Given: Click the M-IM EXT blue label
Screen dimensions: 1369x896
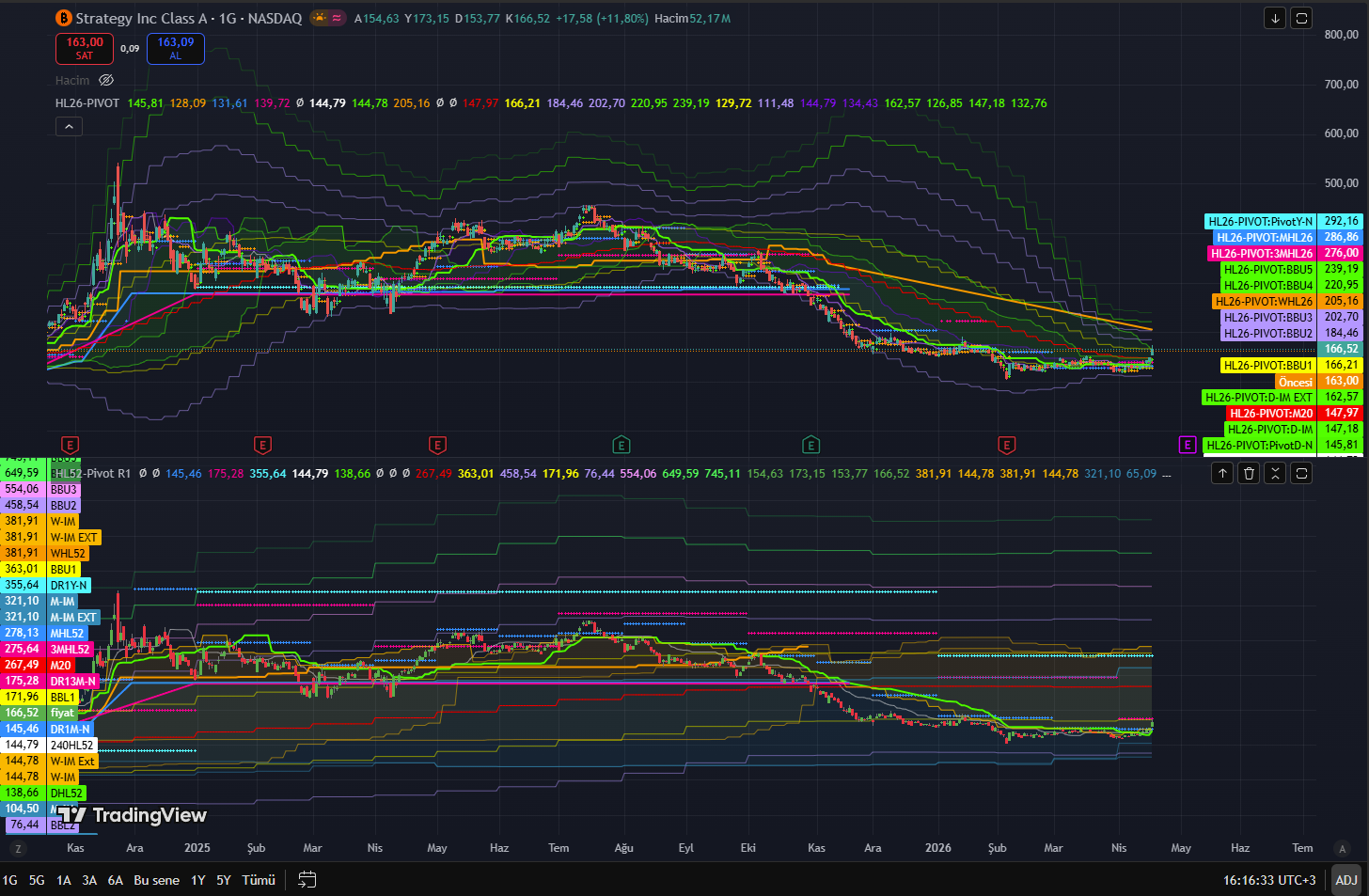Looking at the screenshot, I should point(73,618).
